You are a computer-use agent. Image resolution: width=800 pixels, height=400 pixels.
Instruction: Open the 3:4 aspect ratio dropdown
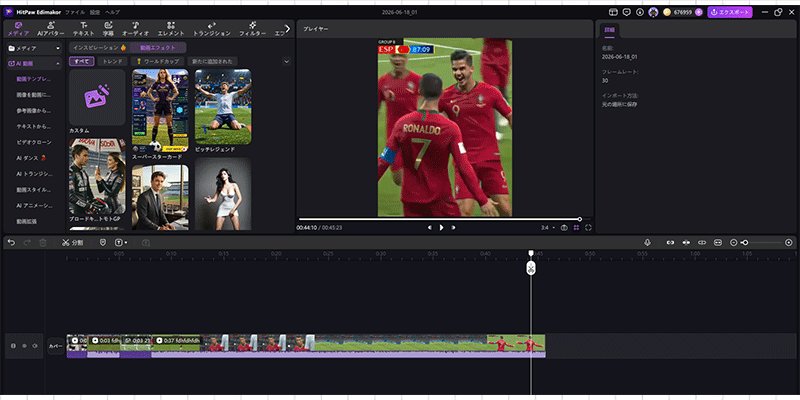coord(548,228)
